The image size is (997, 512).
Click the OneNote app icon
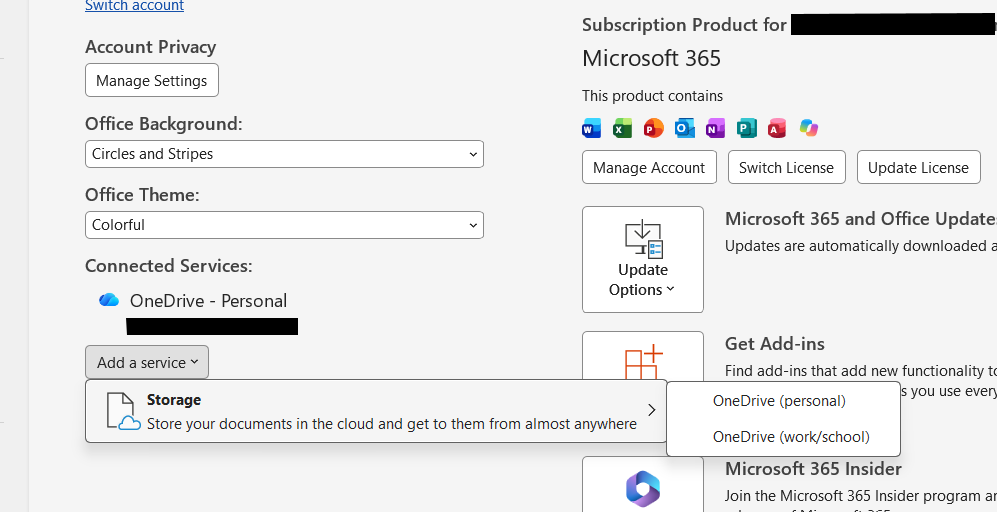tap(715, 128)
